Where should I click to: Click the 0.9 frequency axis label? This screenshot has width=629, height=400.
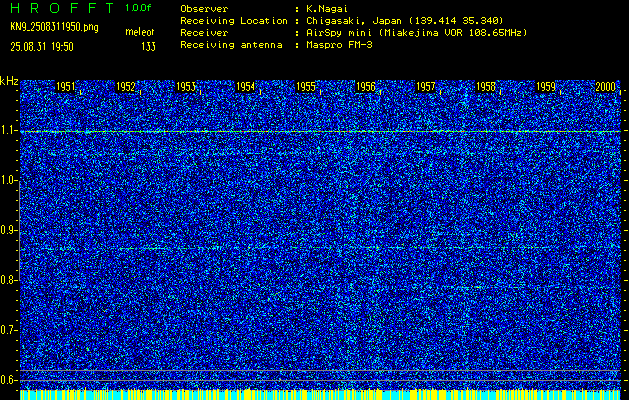pyautogui.click(x=8, y=230)
